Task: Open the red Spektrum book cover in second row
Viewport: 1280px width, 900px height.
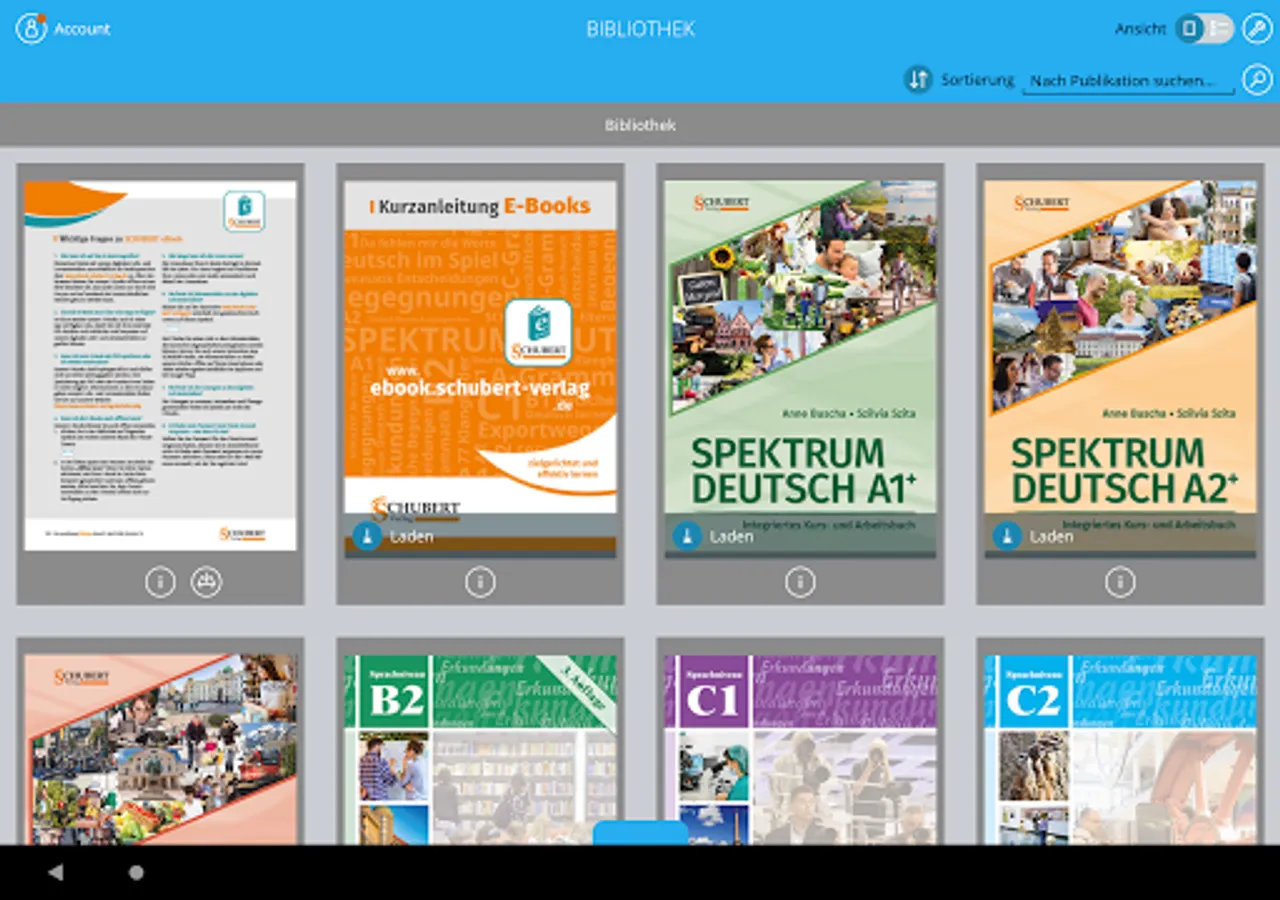Action: (x=160, y=750)
